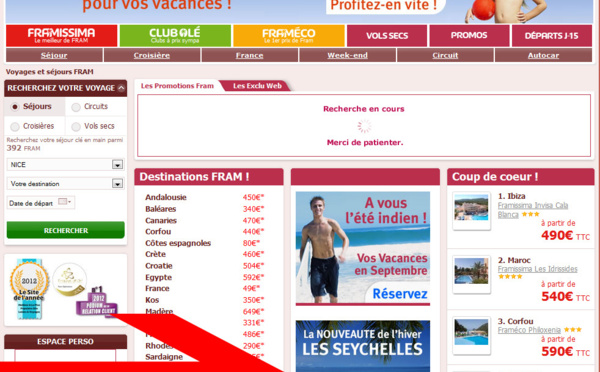Switch to Les Promotions Fram tab
The image size is (600, 372).
coord(177,86)
